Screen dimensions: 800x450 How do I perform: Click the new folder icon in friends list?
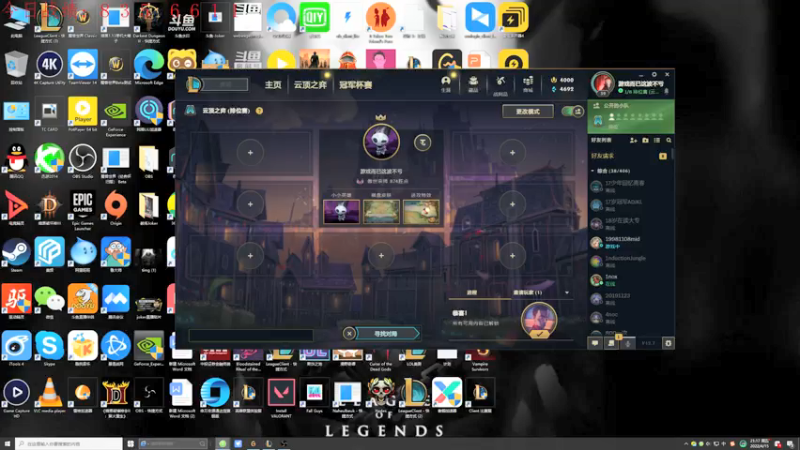[645, 140]
